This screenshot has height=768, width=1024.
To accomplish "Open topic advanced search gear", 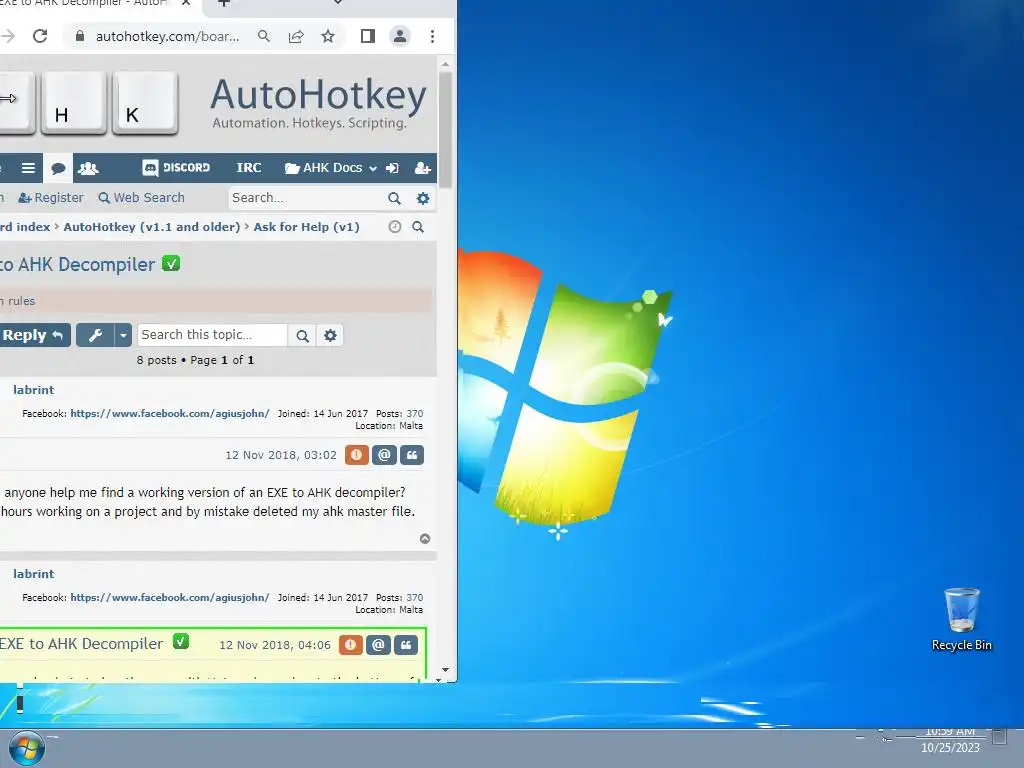I will tap(330, 336).
